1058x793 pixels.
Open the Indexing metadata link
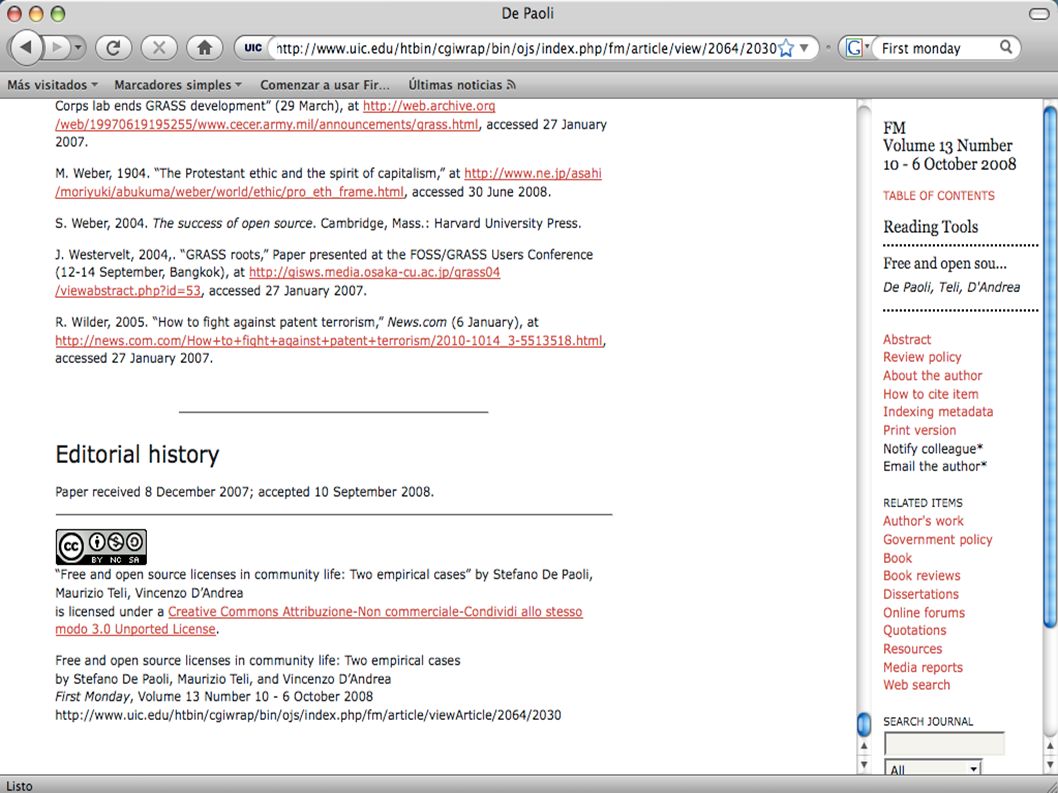coord(938,412)
